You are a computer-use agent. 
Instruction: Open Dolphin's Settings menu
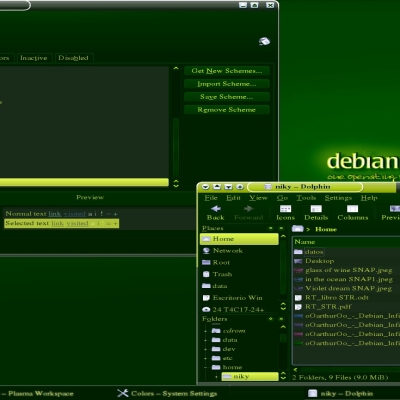[338, 198]
